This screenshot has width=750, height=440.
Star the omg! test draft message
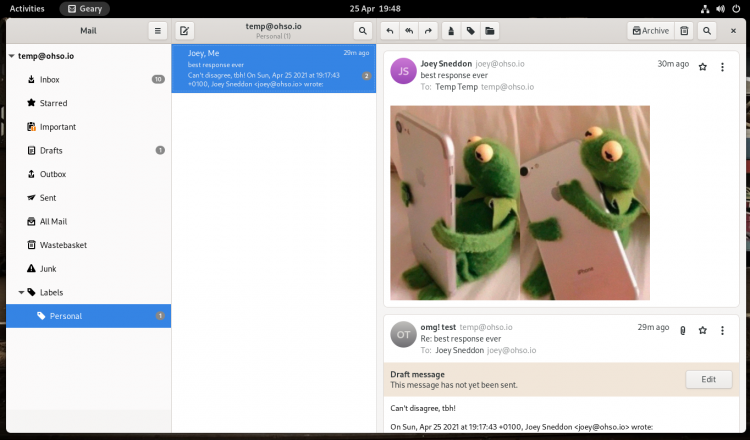(x=703, y=330)
